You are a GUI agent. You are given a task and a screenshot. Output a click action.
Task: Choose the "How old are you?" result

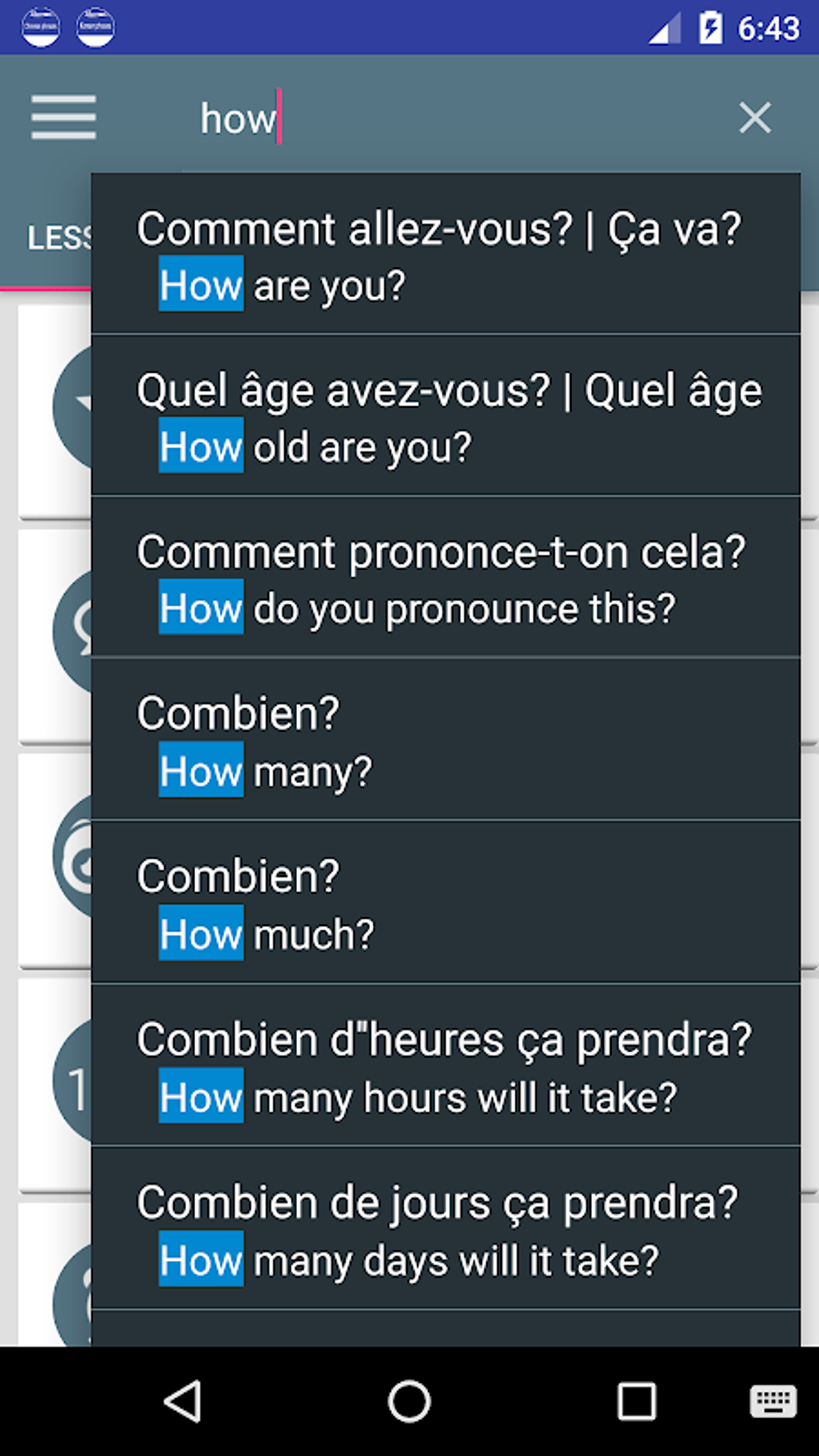[446, 417]
